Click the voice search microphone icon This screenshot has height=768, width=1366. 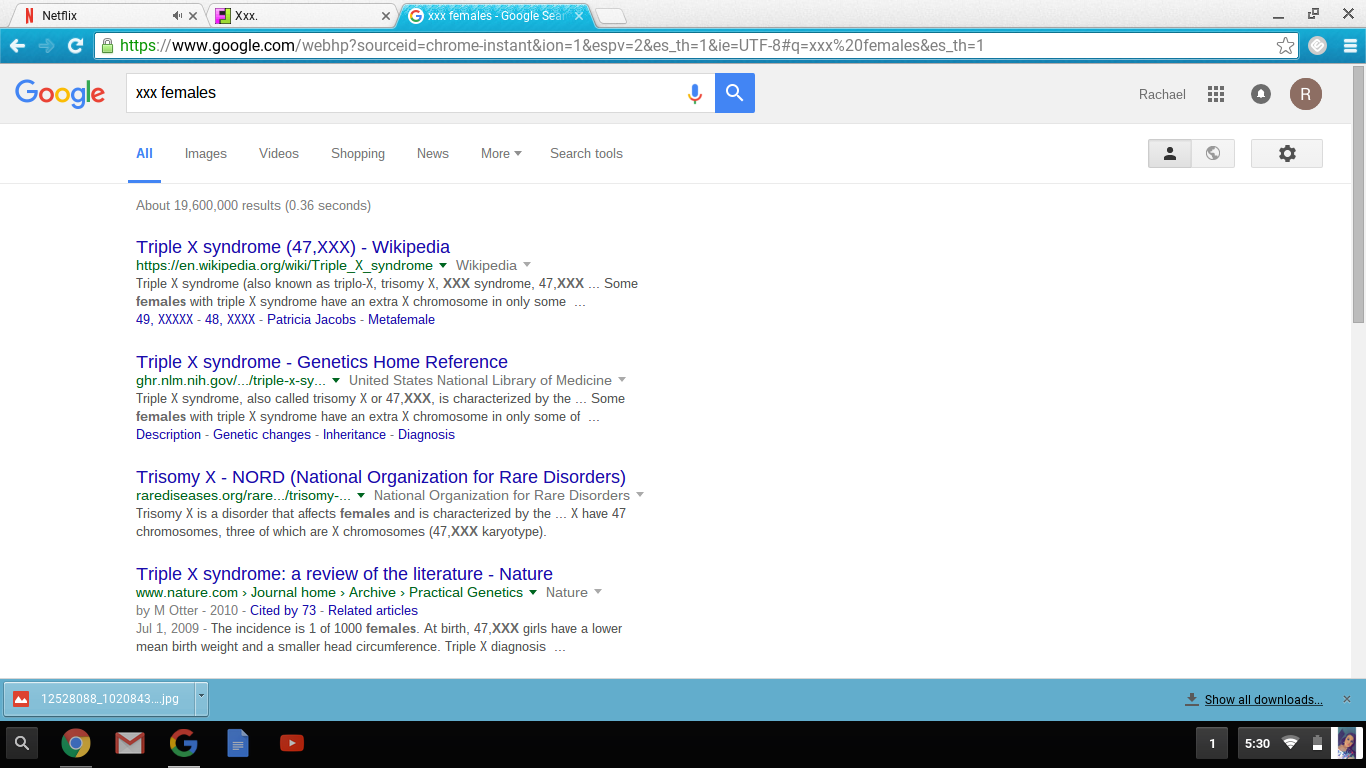[694, 93]
